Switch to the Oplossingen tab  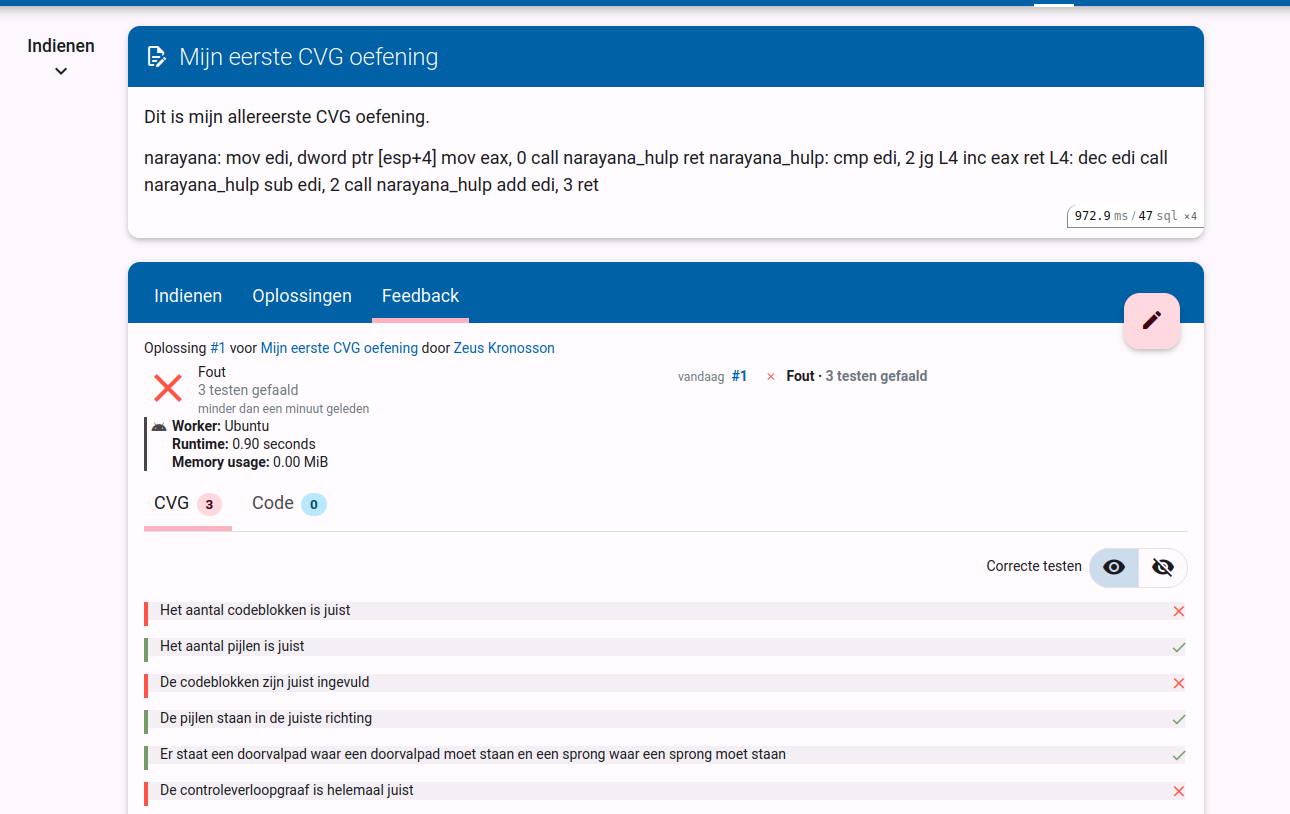pos(302,295)
